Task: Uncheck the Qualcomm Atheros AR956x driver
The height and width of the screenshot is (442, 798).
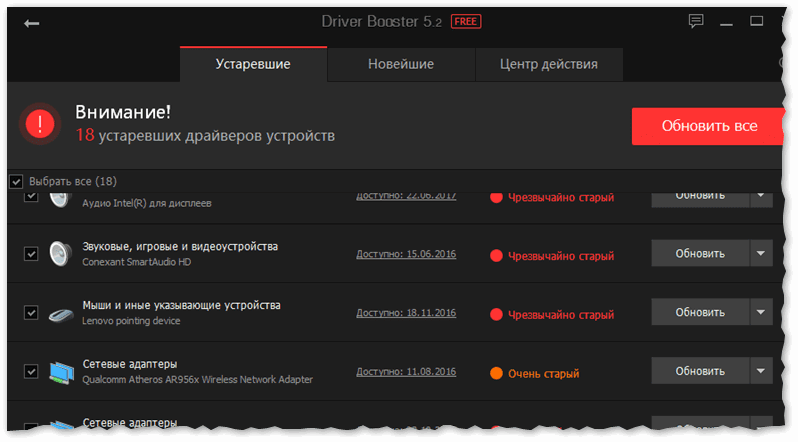Action: tap(31, 371)
